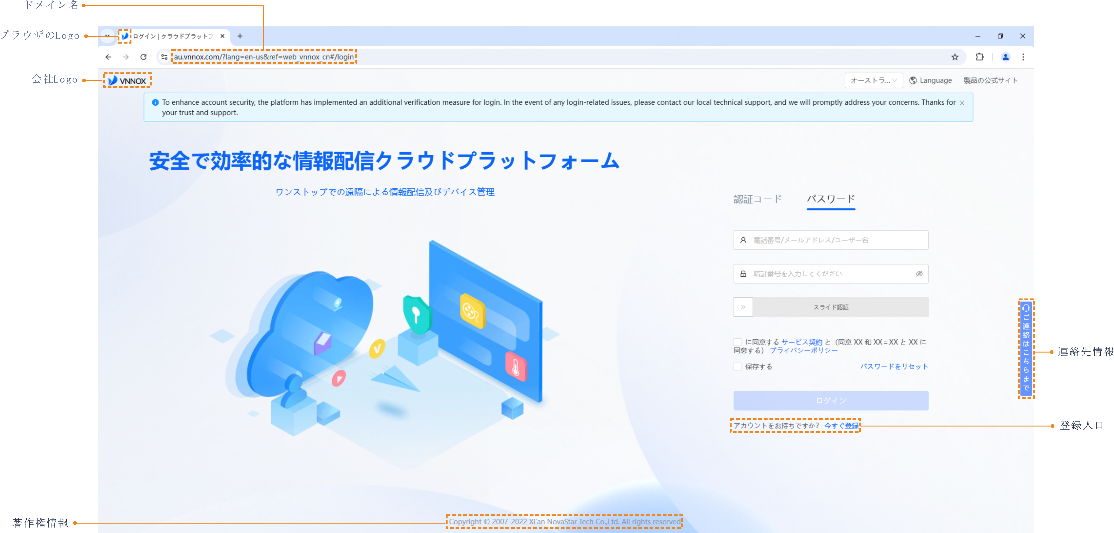Bookmark page with star icon
This screenshot has height=533, width=1114.
955,57
